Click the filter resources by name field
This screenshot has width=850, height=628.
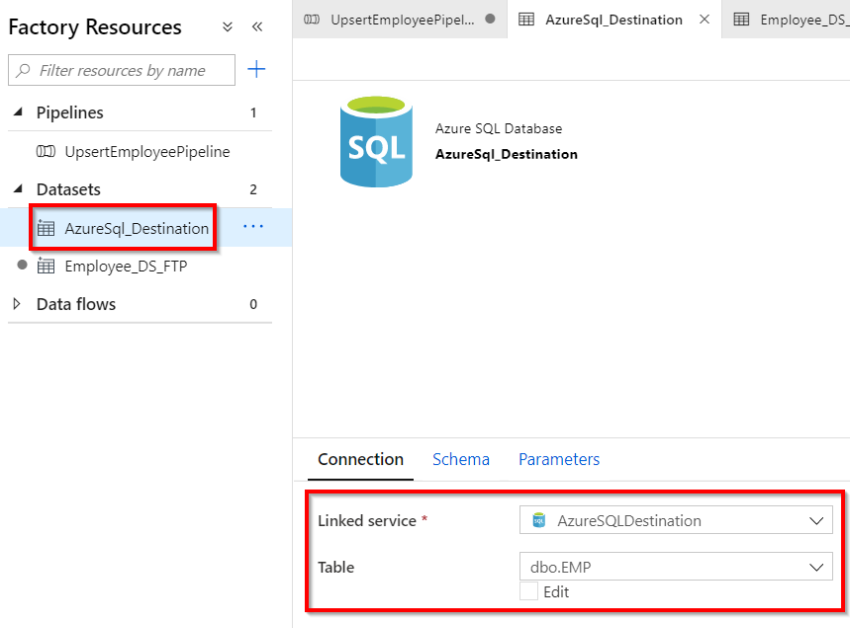pos(120,70)
